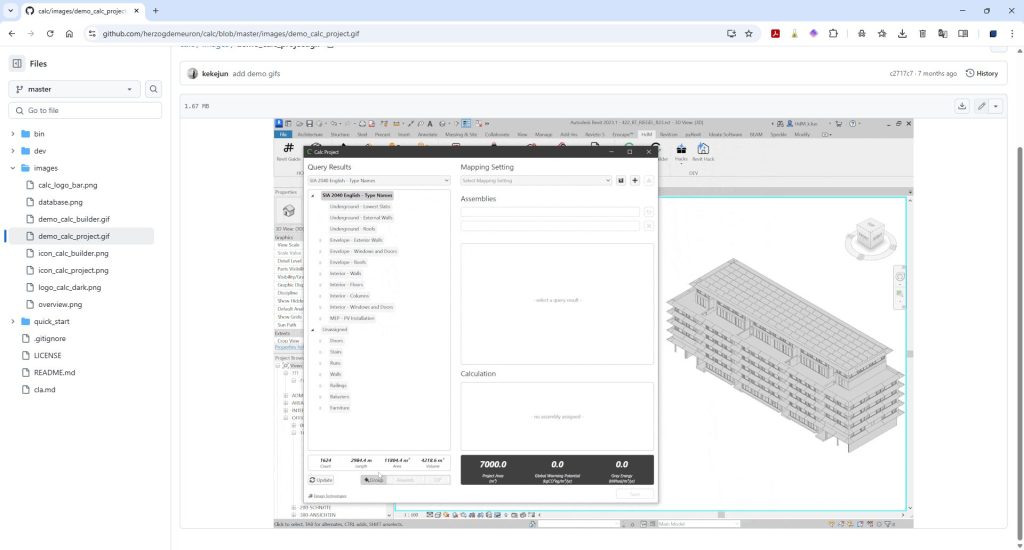Select README.md in the file tree
The image size is (1024, 550).
[54, 372]
